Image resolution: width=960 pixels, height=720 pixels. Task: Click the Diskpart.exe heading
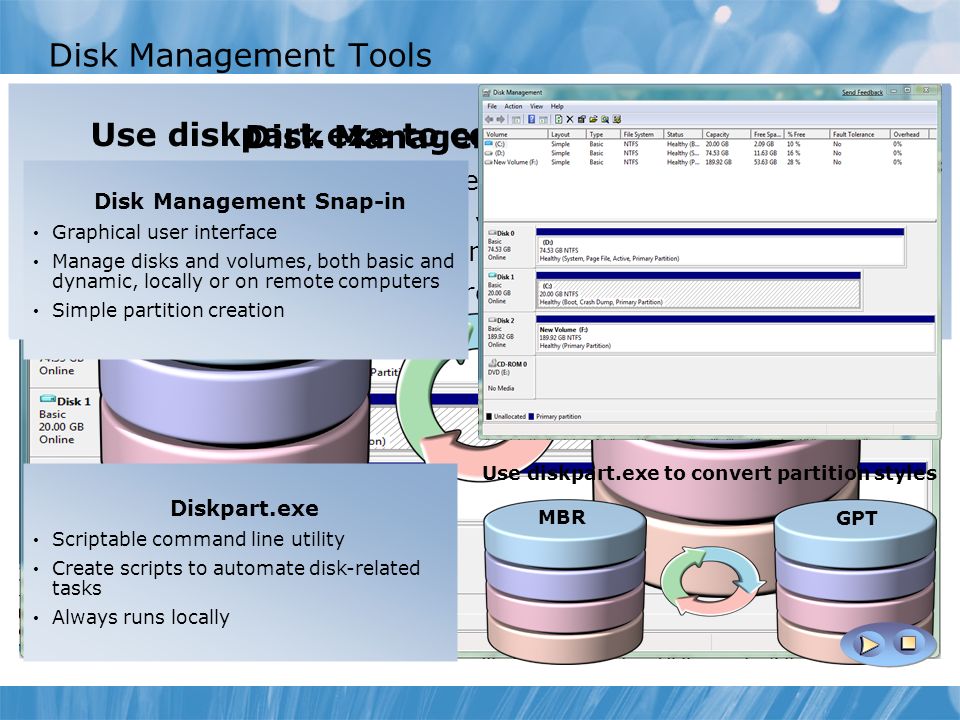[244, 508]
